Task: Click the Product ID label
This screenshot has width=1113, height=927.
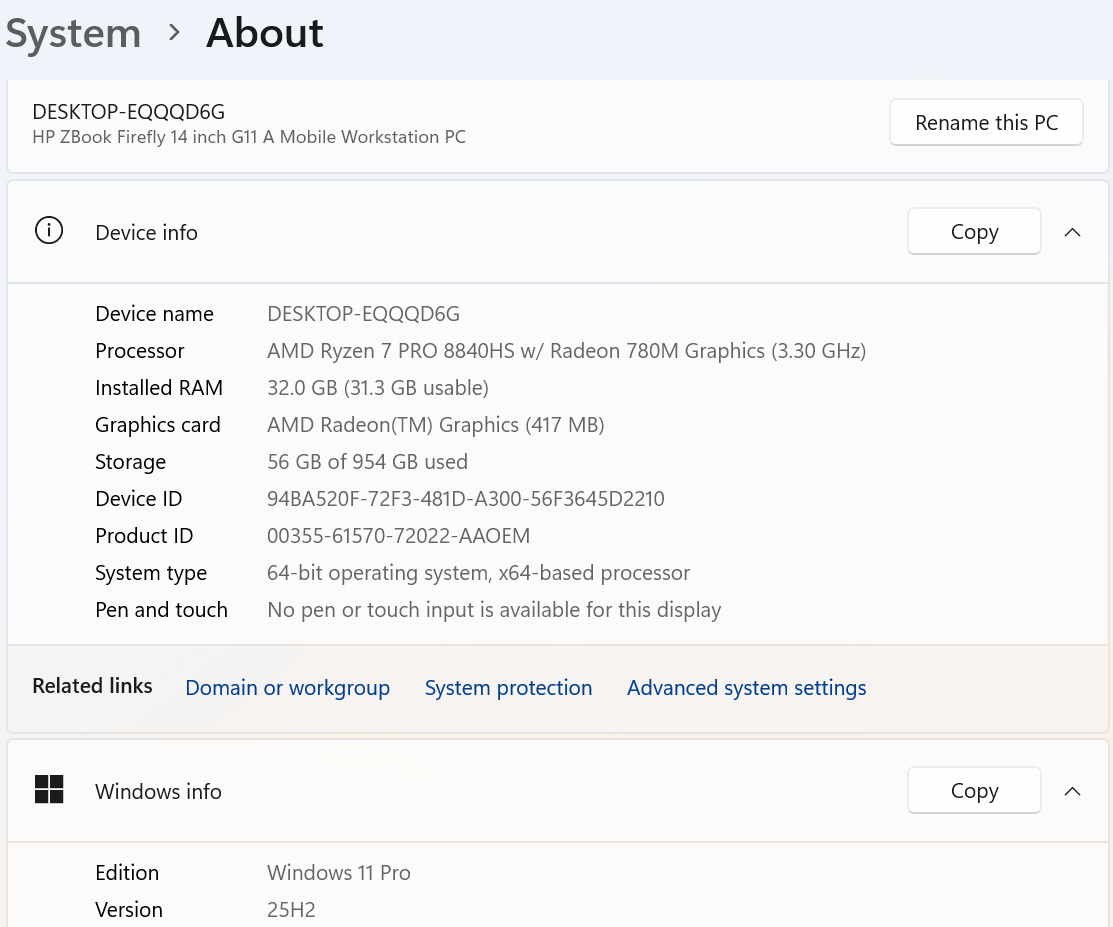Action: [x=144, y=535]
